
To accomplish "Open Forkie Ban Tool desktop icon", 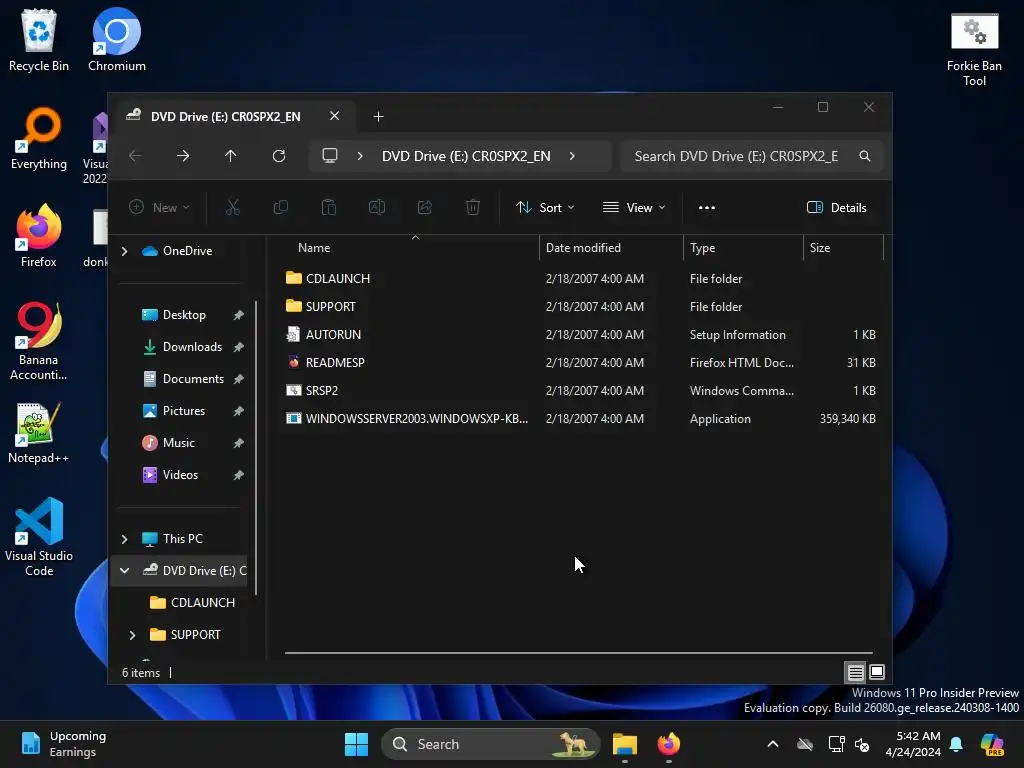I will point(974,50).
